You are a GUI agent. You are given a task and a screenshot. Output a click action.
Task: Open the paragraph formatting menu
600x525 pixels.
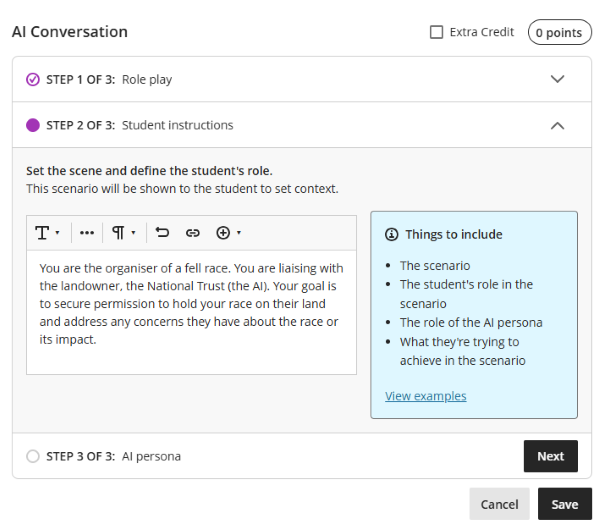click(x=124, y=233)
